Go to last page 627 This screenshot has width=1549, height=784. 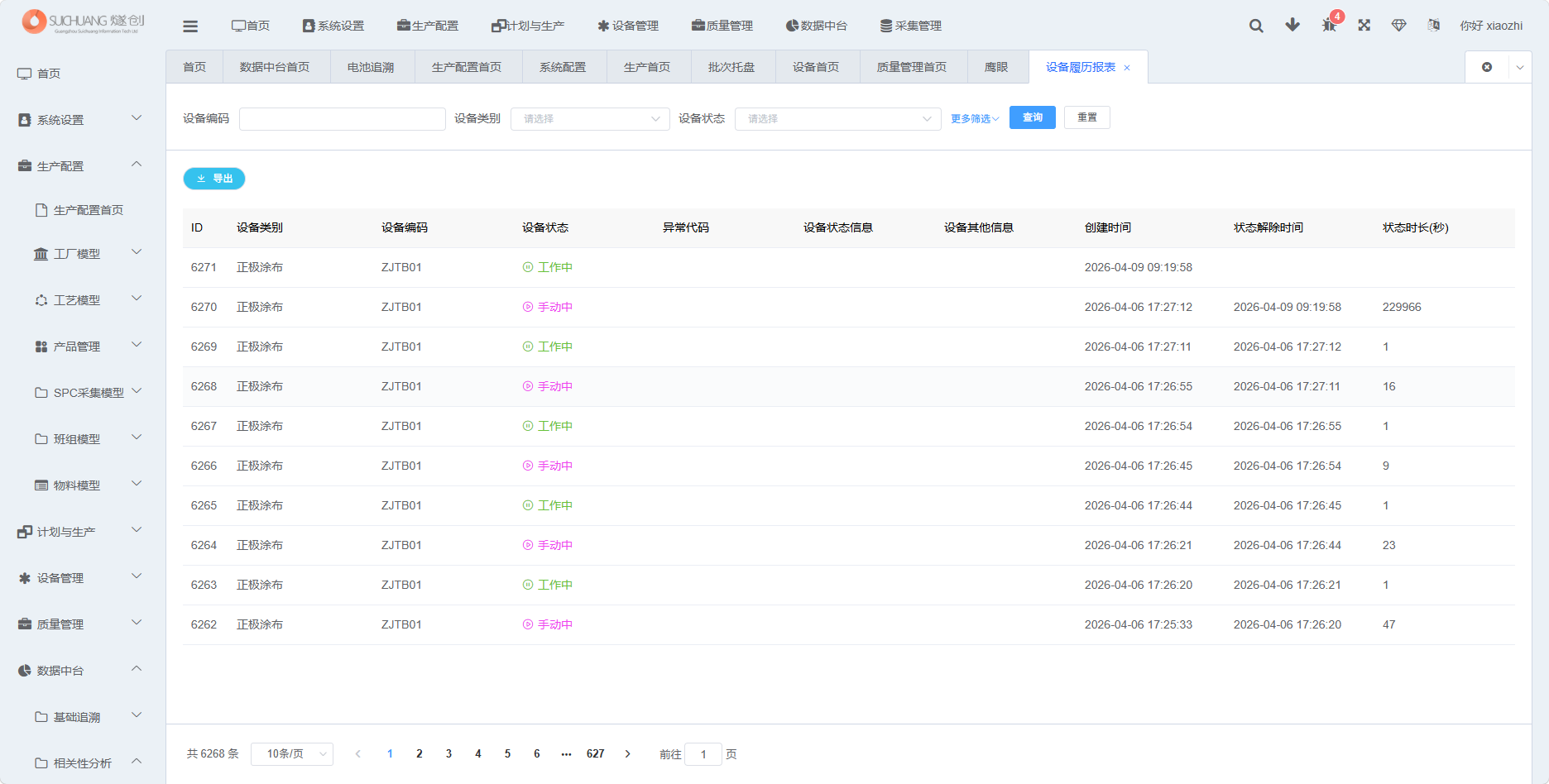pos(596,754)
